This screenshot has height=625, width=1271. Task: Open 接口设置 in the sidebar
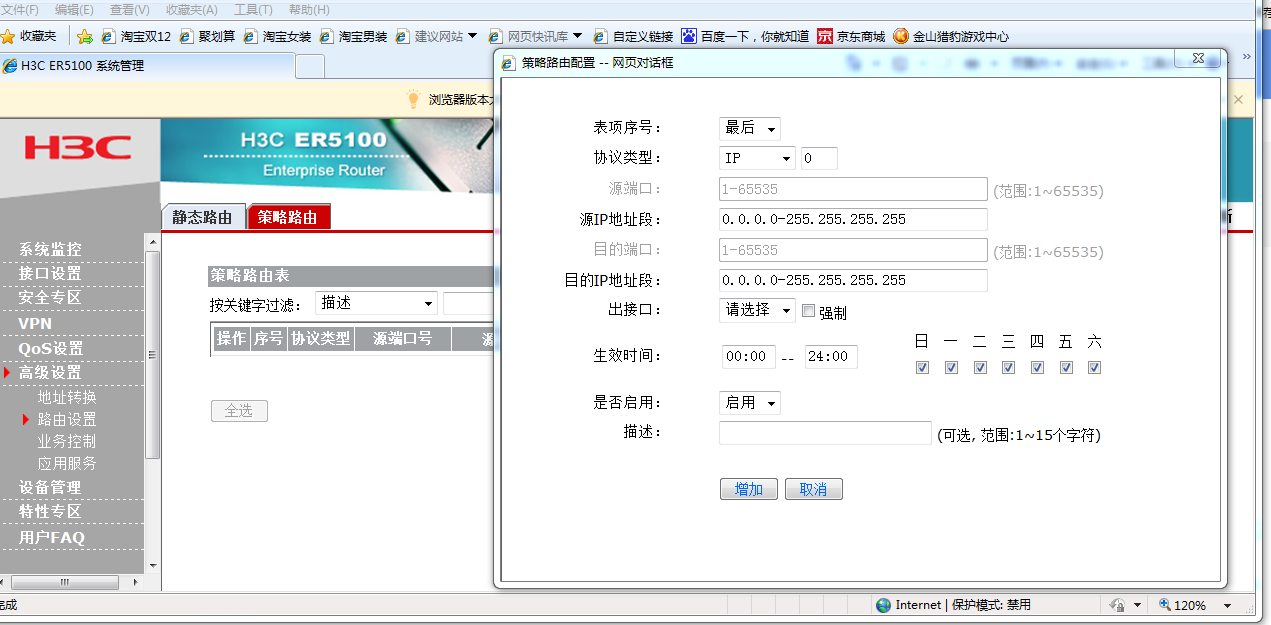[x=50, y=273]
